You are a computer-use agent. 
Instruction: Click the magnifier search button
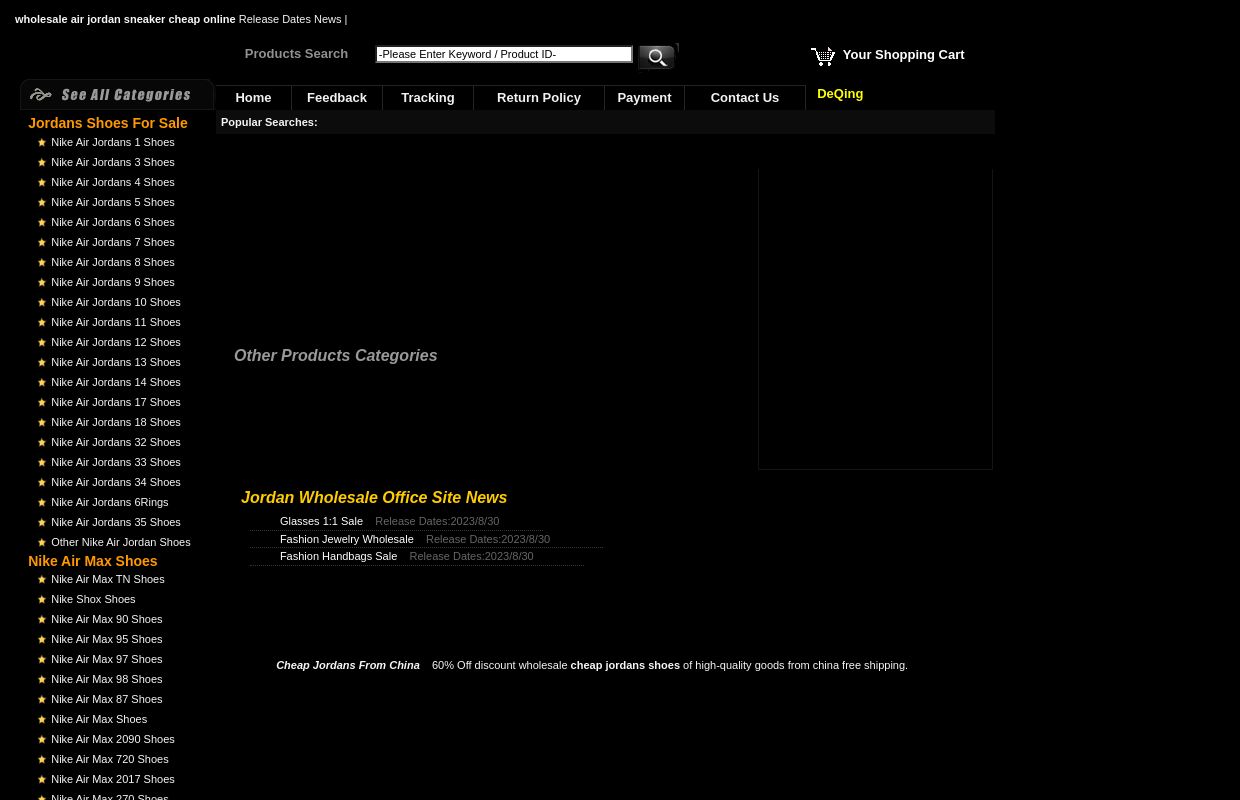657,57
